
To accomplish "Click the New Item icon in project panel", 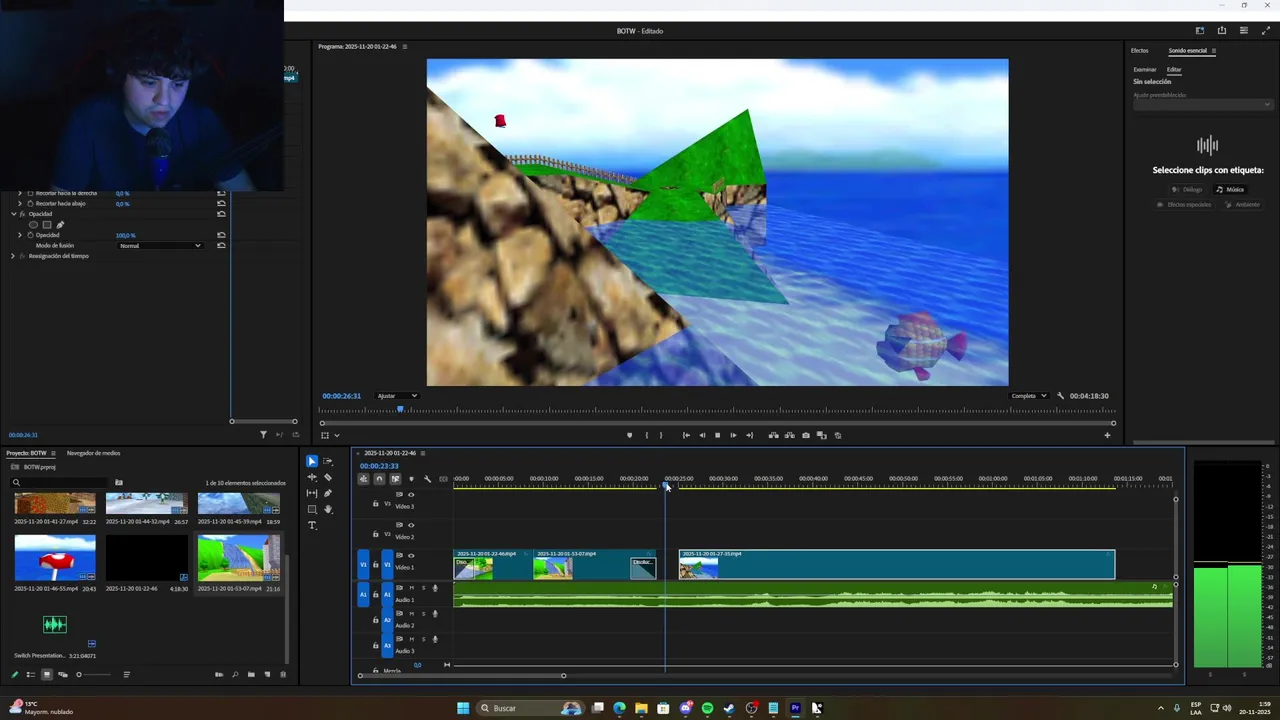I will point(267,674).
